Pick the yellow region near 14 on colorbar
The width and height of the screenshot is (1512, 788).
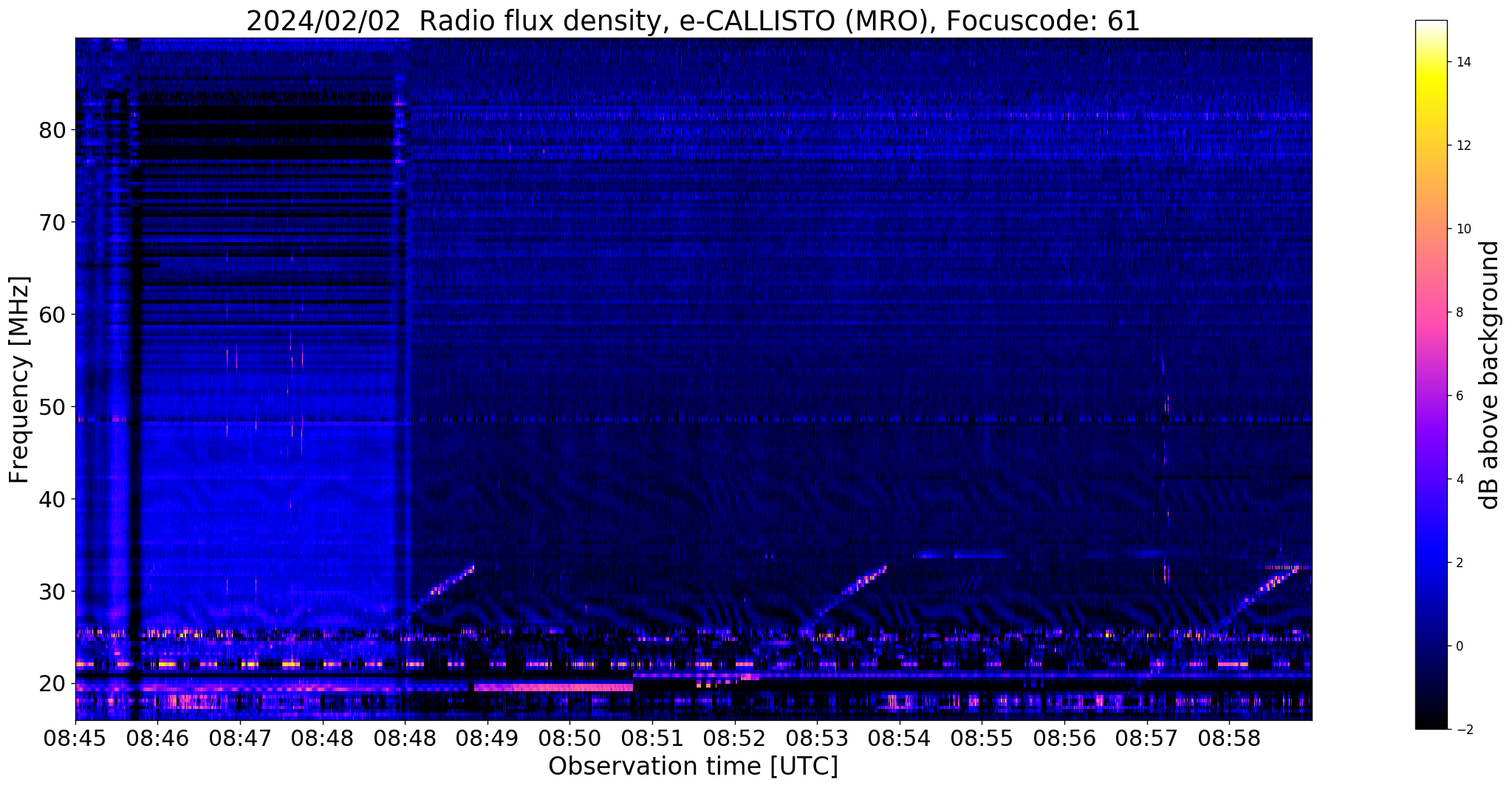click(x=1431, y=63)
